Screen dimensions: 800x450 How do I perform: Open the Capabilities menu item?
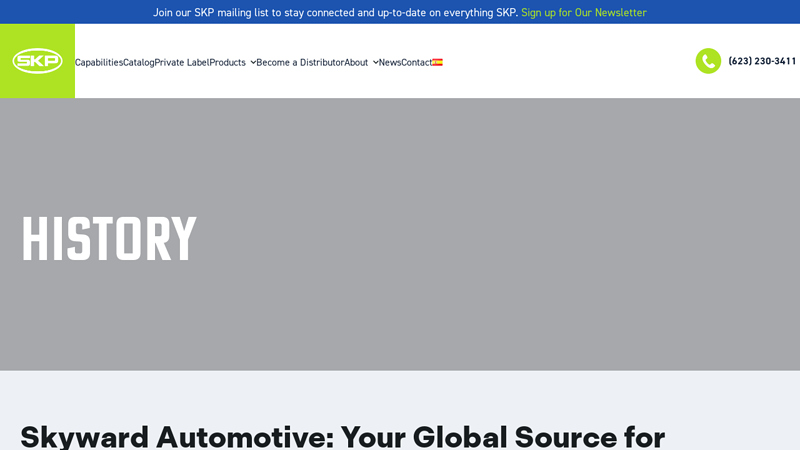coord(99,62)
